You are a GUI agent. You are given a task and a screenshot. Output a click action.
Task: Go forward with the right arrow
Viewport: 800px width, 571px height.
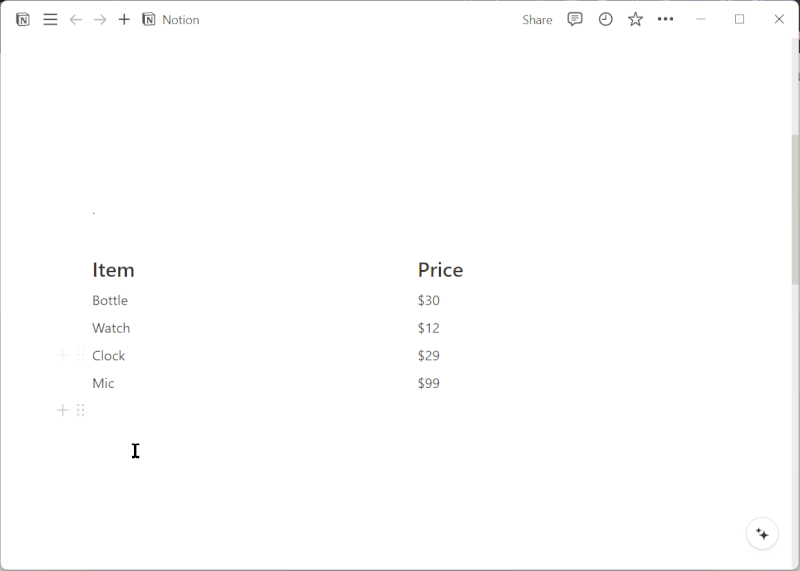100,19
